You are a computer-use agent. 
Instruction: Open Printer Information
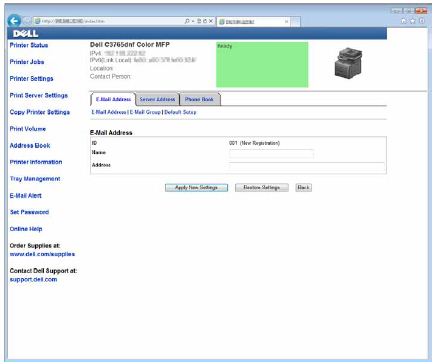[x=36, y=162]
